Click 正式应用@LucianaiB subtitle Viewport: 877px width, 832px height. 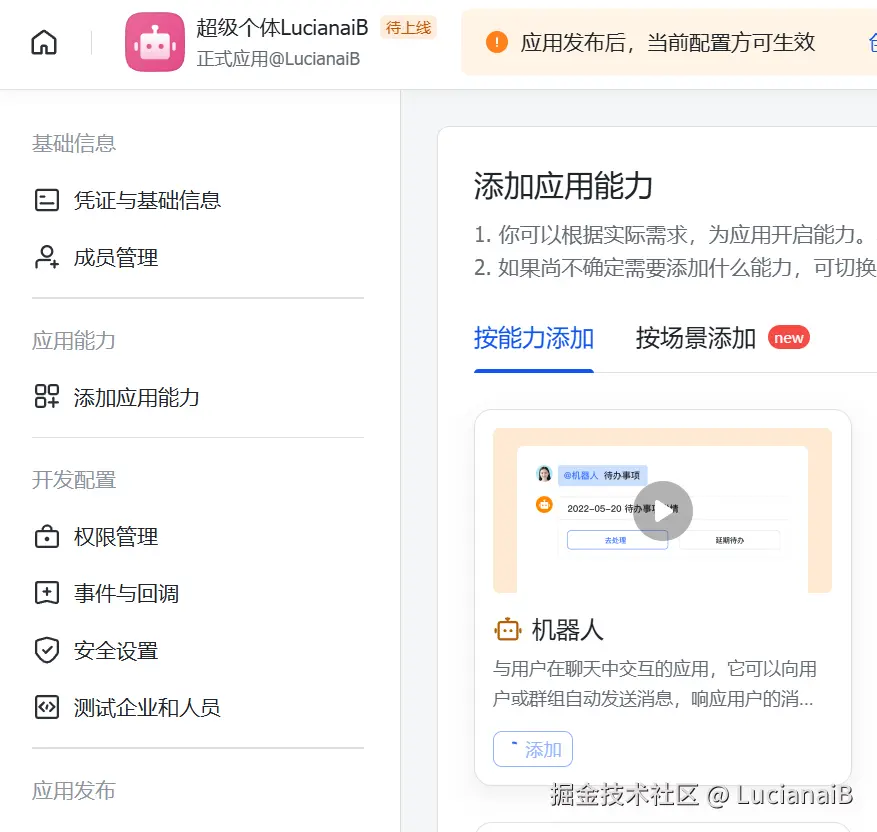click(x=278, y=59)
